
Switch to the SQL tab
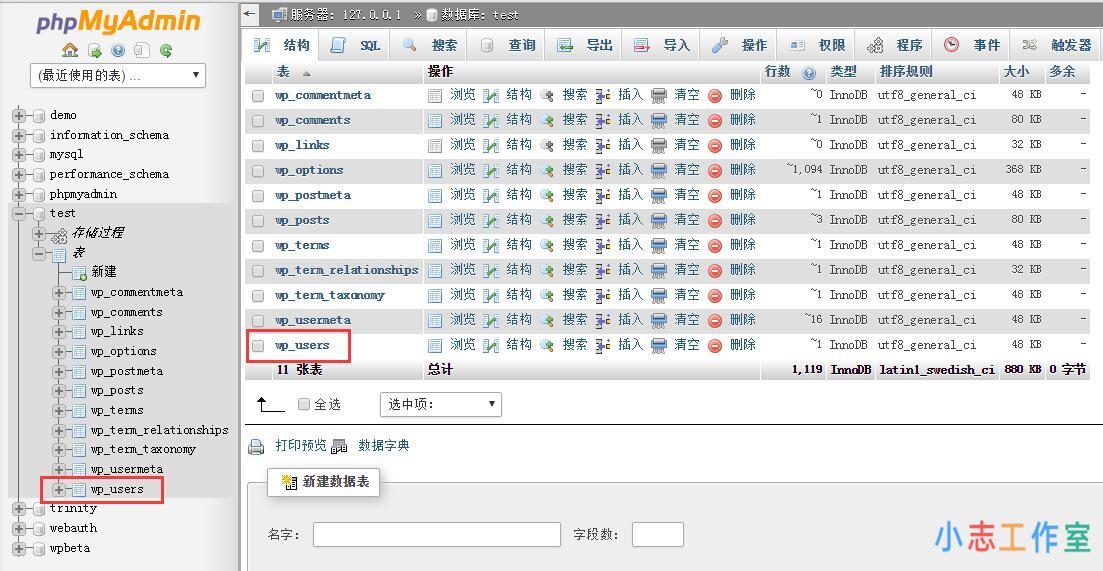[x=355, y=45]
